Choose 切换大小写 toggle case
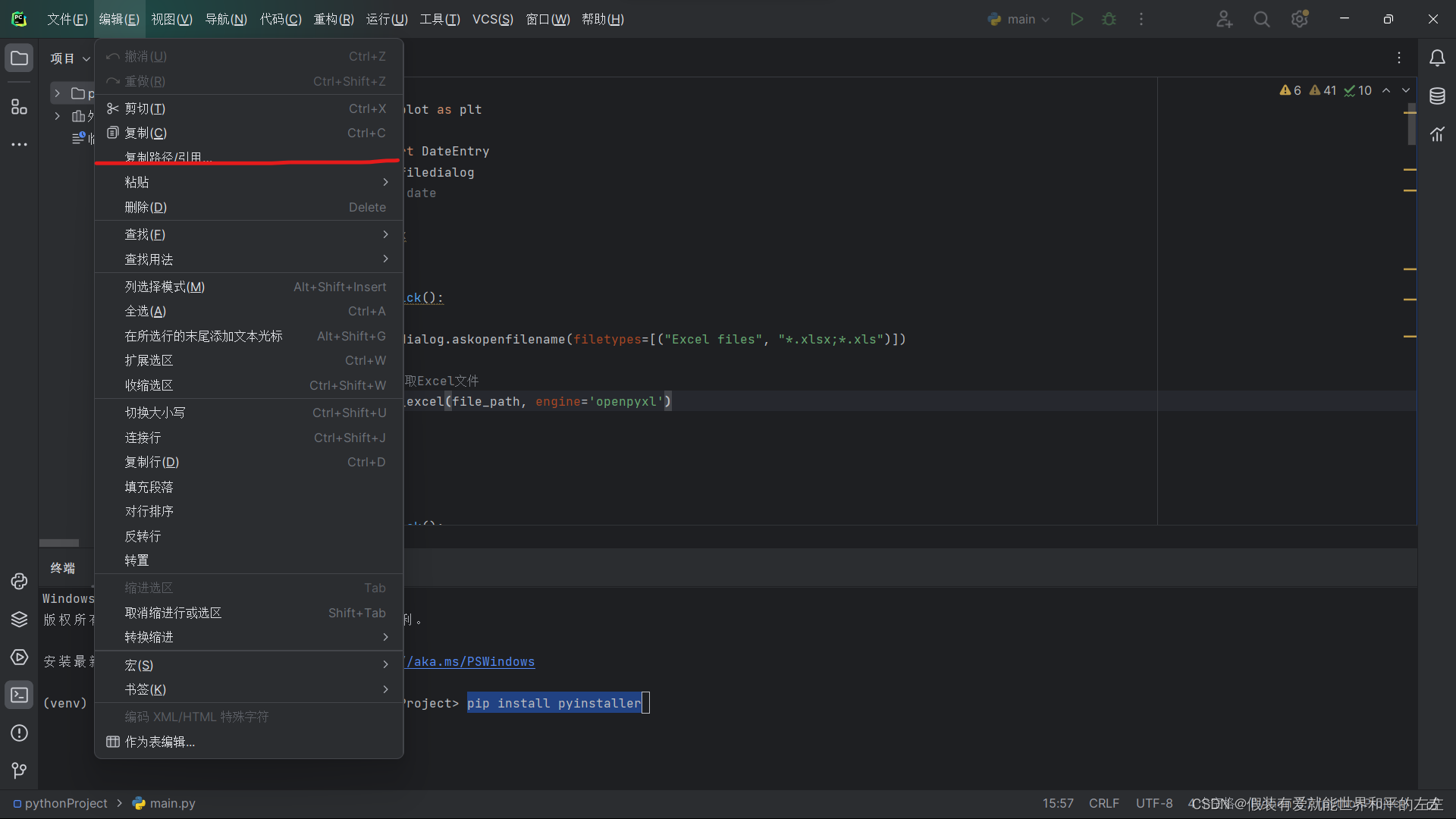This screenshot has width=1456, height=819. click(x=249, y=413)
